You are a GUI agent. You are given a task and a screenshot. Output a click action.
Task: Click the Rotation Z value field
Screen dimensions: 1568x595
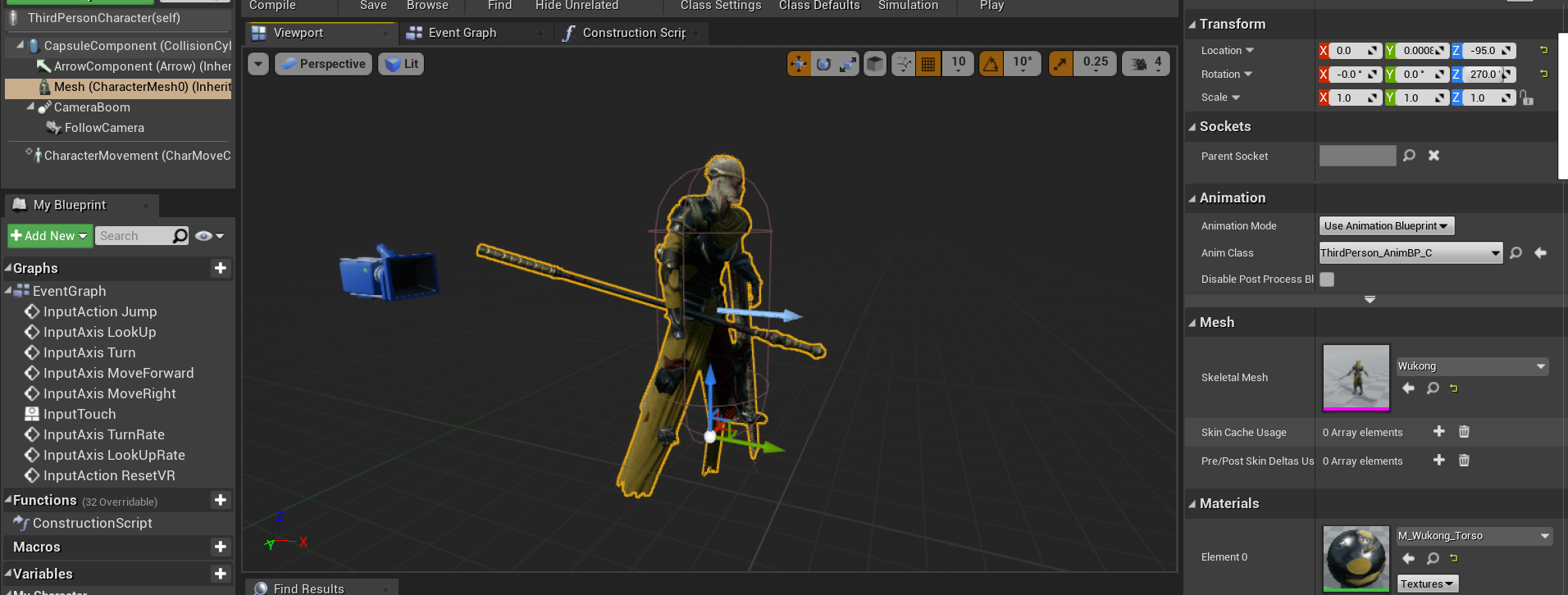pyautogui.click(x=1484, y=74)
